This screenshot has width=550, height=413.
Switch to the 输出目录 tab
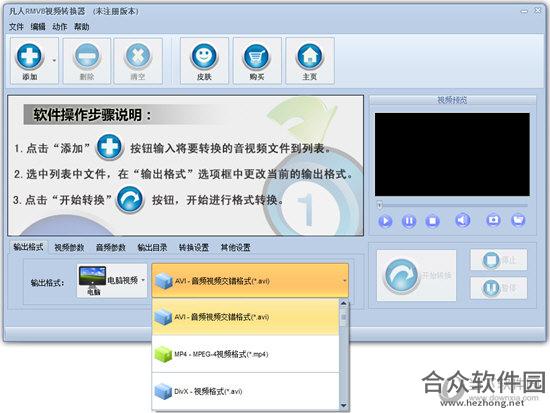pyautogui.click(x=152, y=247)
